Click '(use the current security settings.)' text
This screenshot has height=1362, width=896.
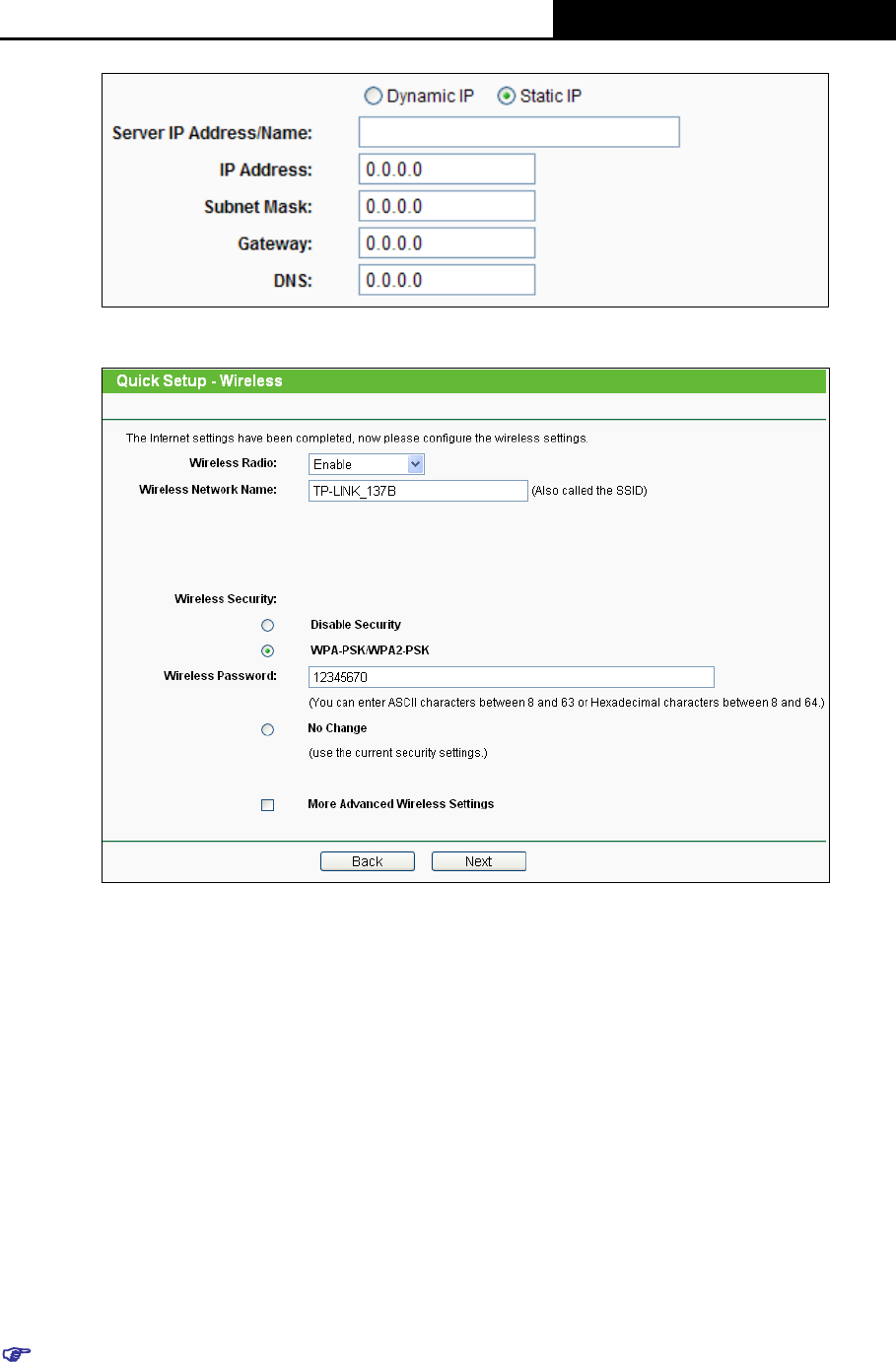[x=398, y=753]
